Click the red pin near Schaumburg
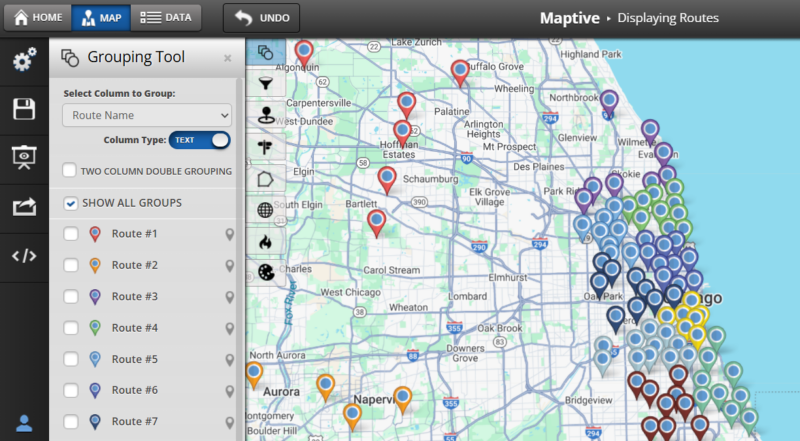The width and height of the screenshot is (800, 441). click(387, 180)
